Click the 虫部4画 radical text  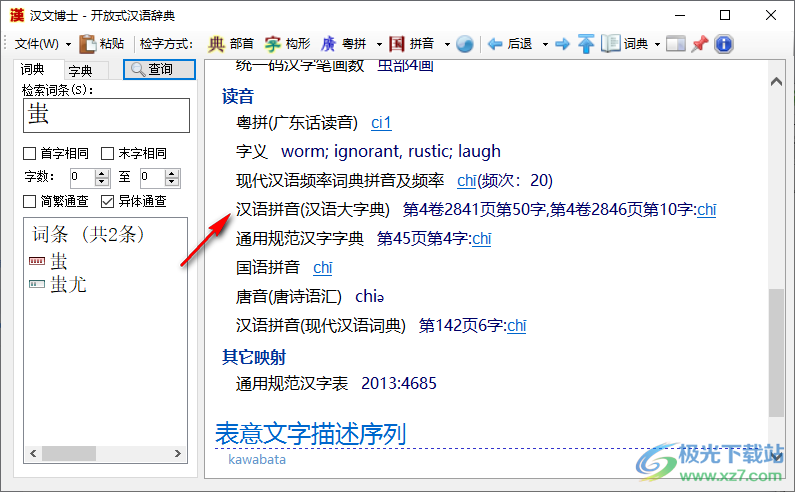click(x=406, y=66)
